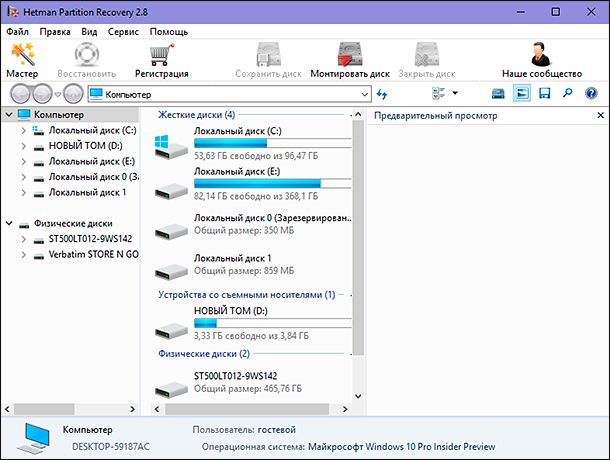Click the view mode list icon

point(439,93)
